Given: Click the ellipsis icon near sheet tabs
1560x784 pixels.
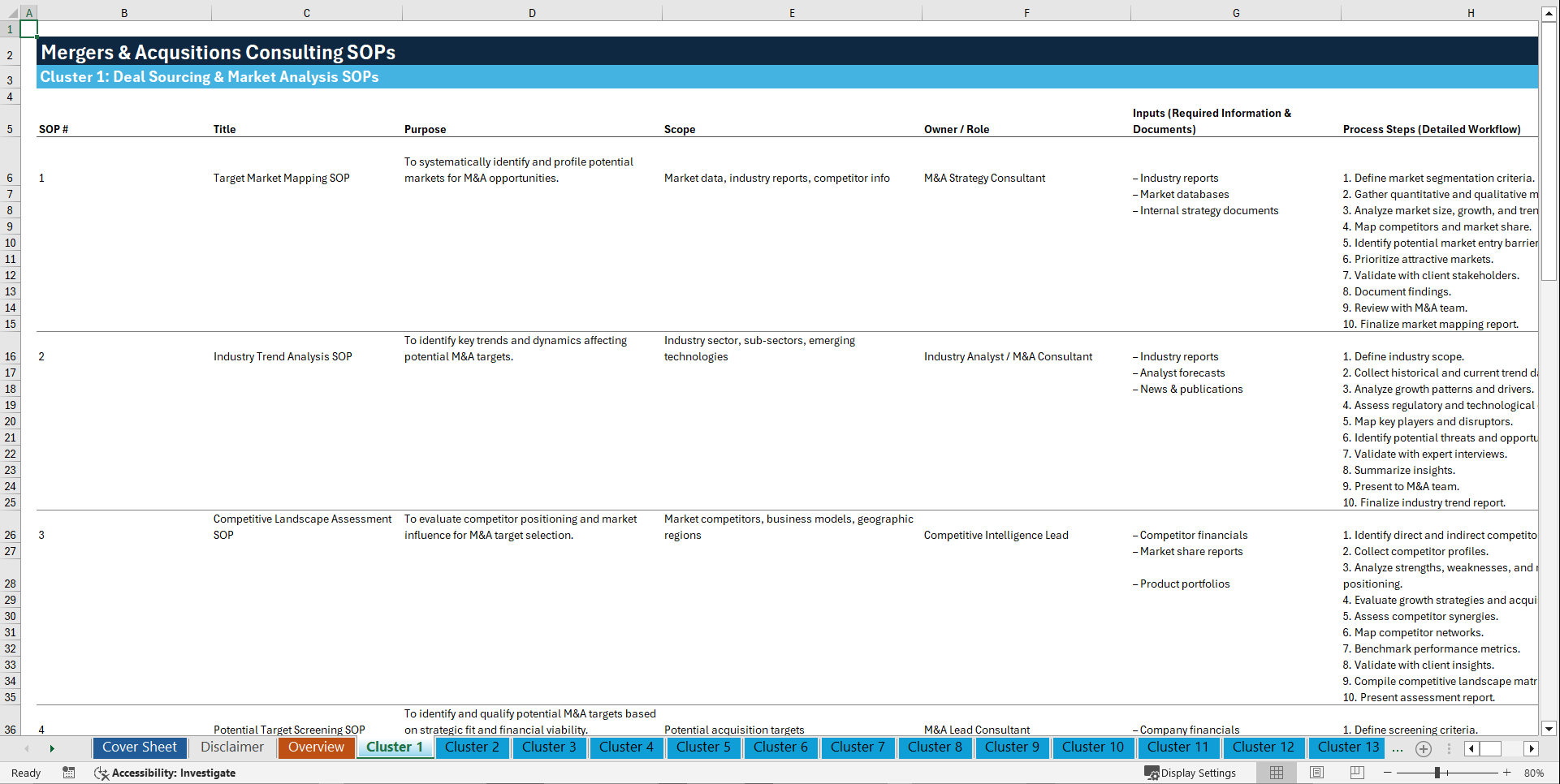Looking at the screenshot, I should point(1398,748).
